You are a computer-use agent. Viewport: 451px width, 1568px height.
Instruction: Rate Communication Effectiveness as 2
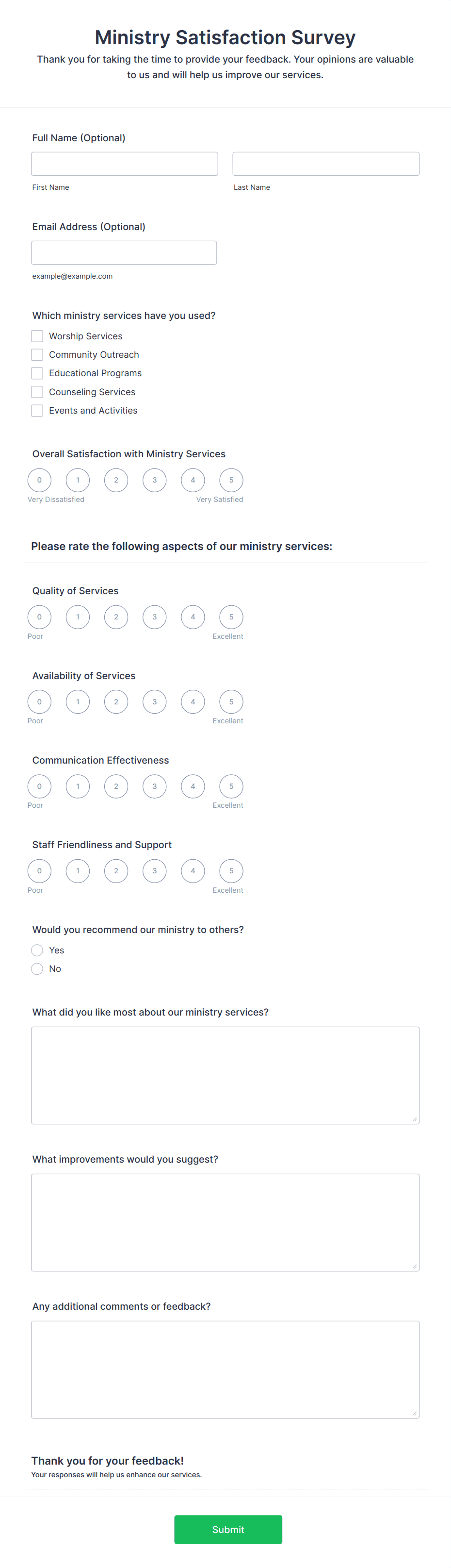pos(116,786)
